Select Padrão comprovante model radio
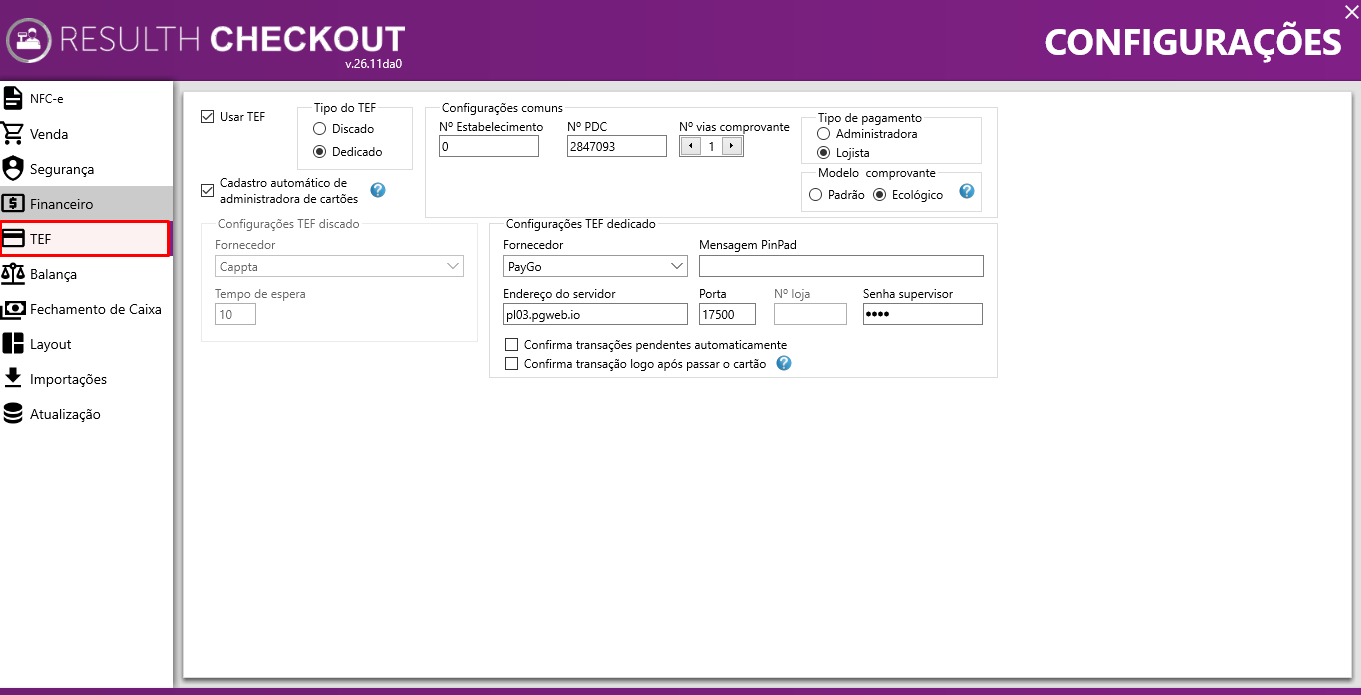Screen dimensions: 1361x695 [816, 195]
